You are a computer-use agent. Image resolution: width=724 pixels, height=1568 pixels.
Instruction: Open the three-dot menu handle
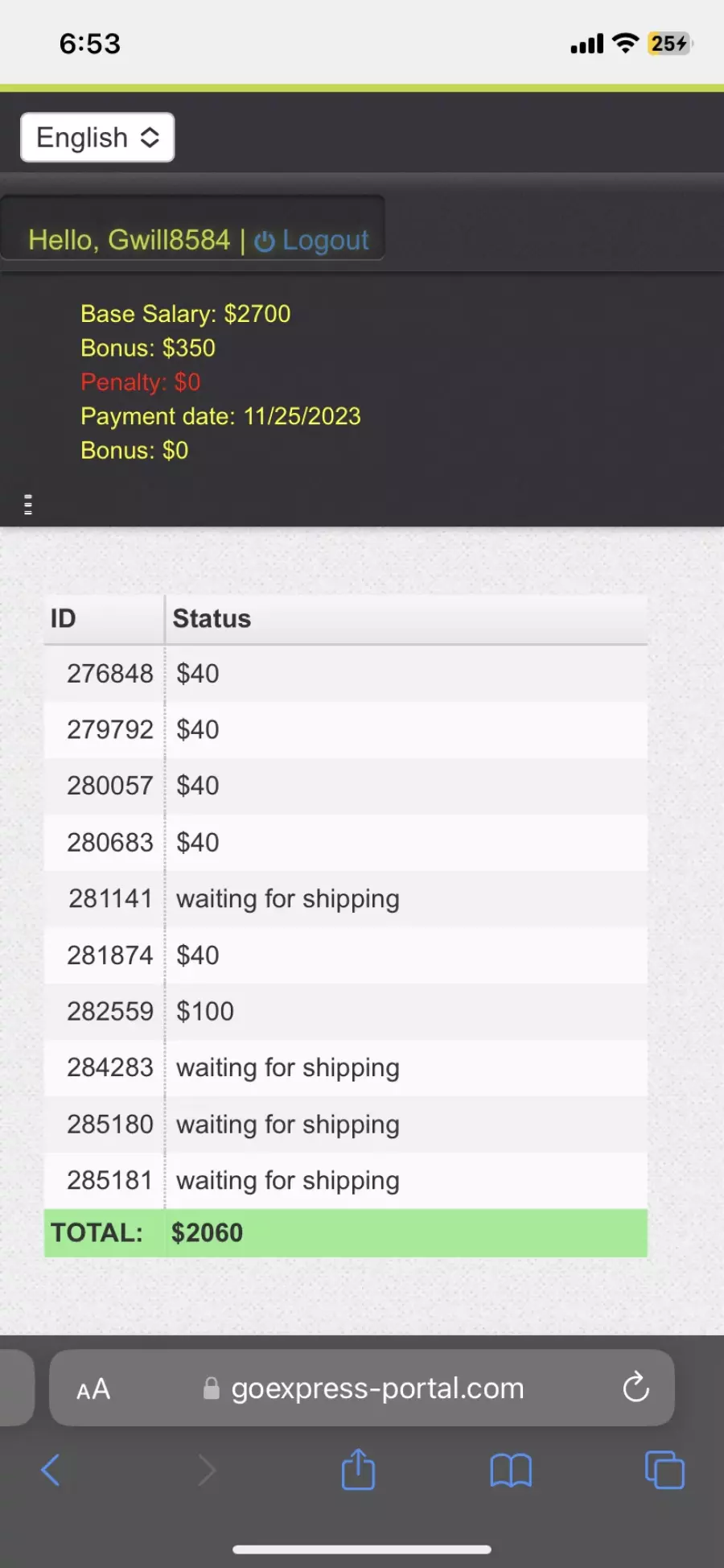point(28,505)
